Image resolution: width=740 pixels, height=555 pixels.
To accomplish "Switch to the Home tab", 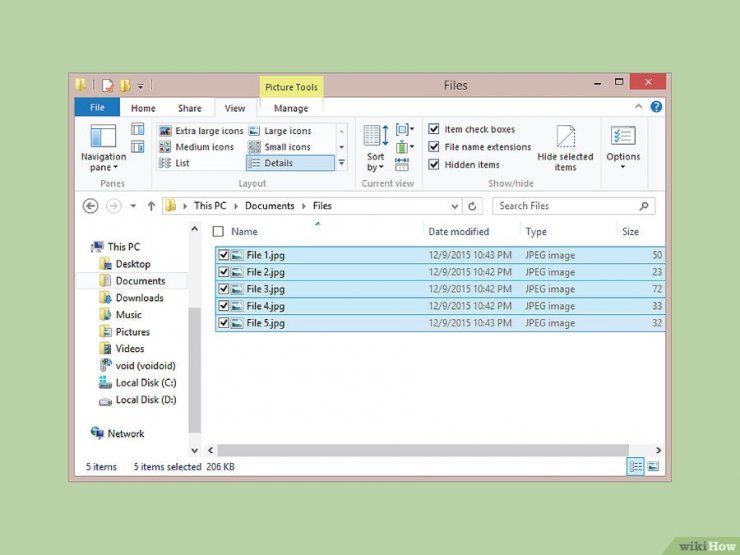I will 143,108.
